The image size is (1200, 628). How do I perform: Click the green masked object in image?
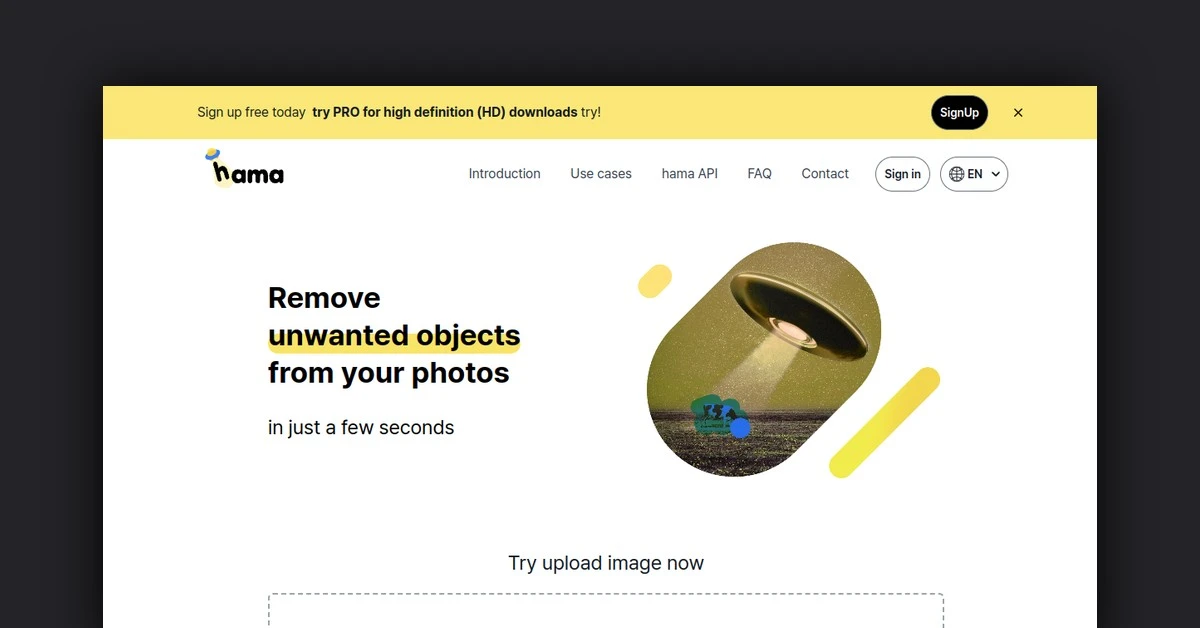714,415
